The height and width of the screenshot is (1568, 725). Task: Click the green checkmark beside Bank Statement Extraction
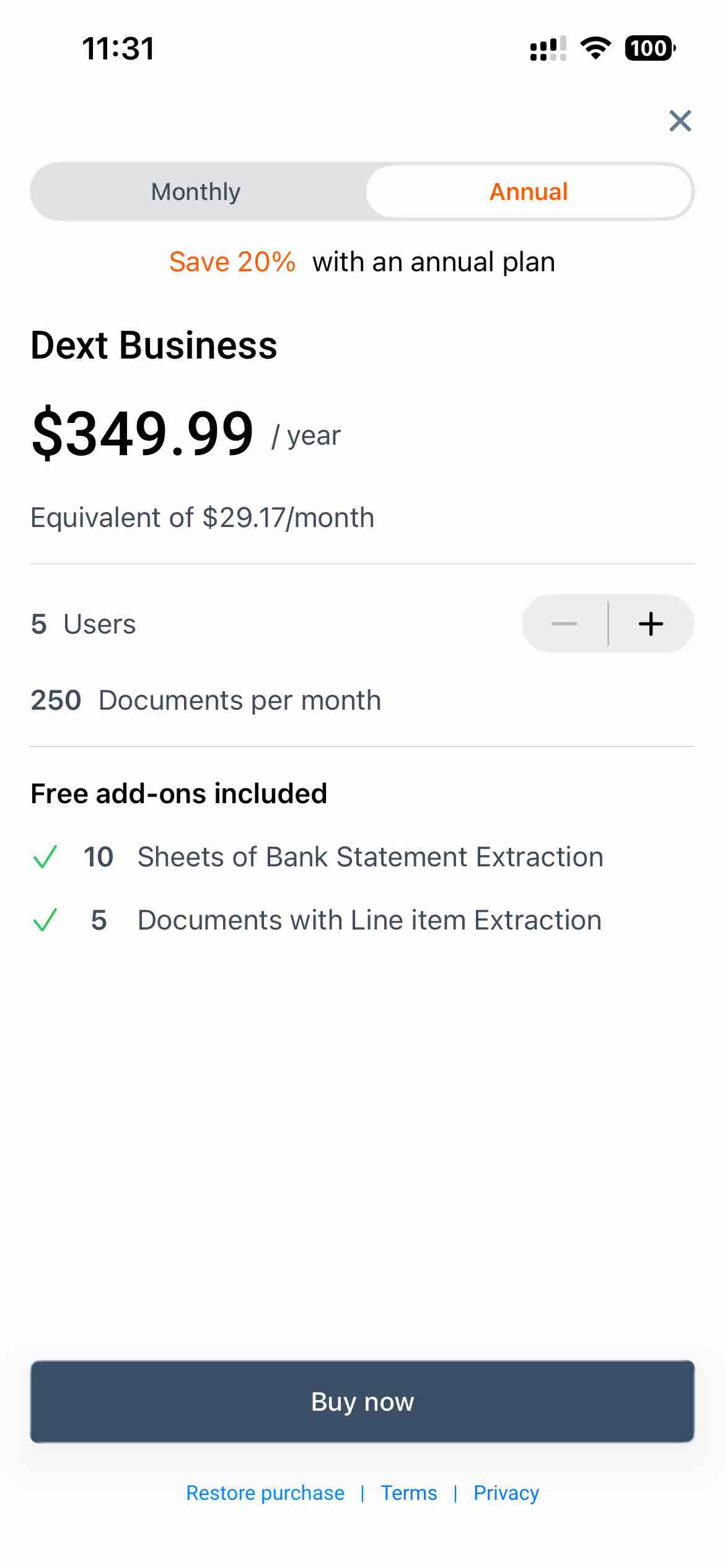[46, 857]
